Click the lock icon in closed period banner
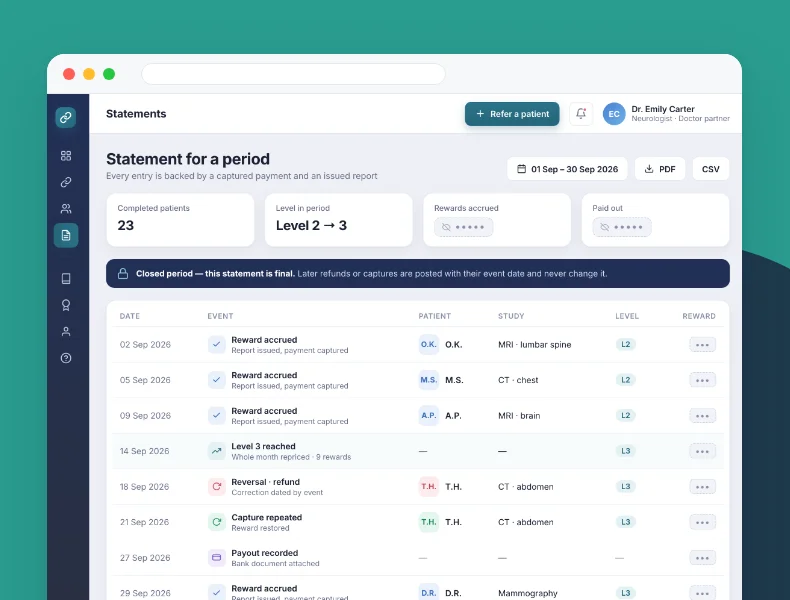 122,274
